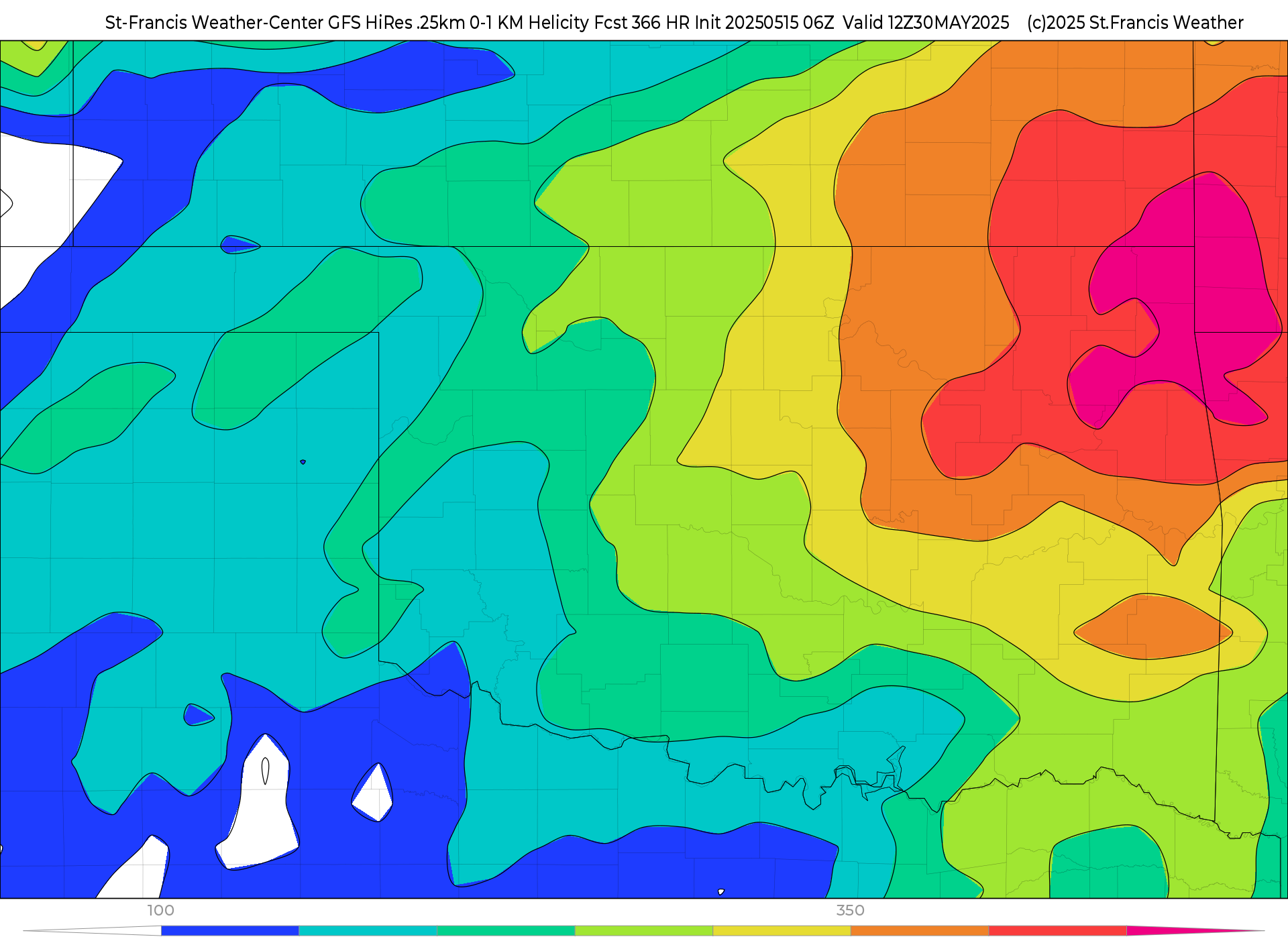Click the blue segment of the legend color bar

pyautogui.click(x=230, y=931)
